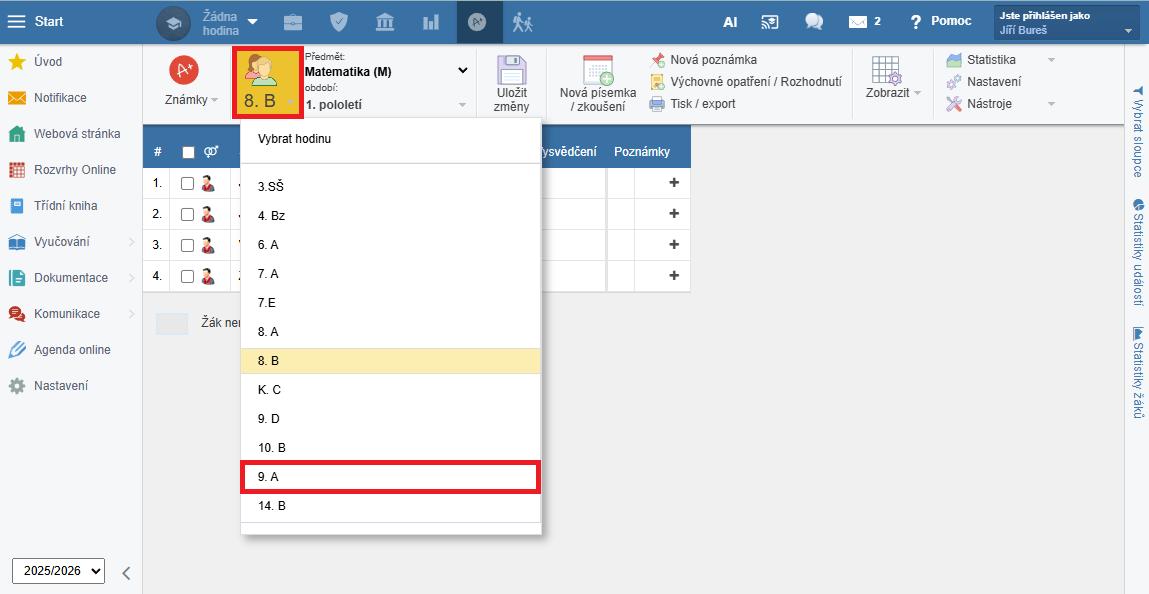This screenshot has width=1149, height=594.
Task: Click the envelope mail icon
Action: 857,22
